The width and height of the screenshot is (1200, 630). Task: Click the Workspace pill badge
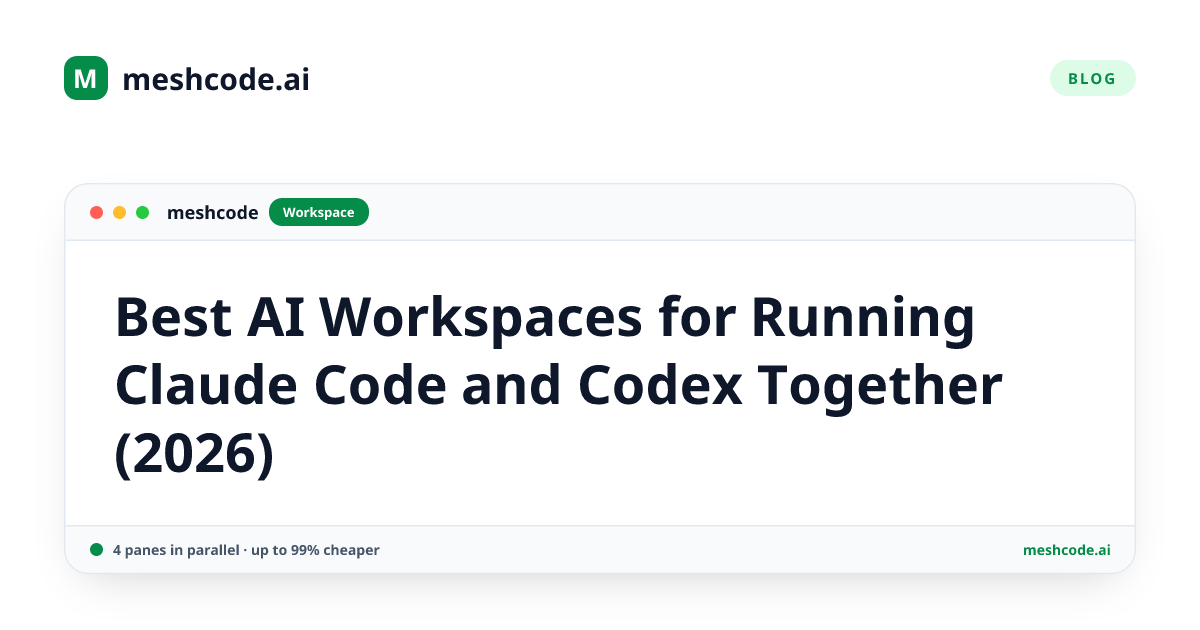pos(319,212)
